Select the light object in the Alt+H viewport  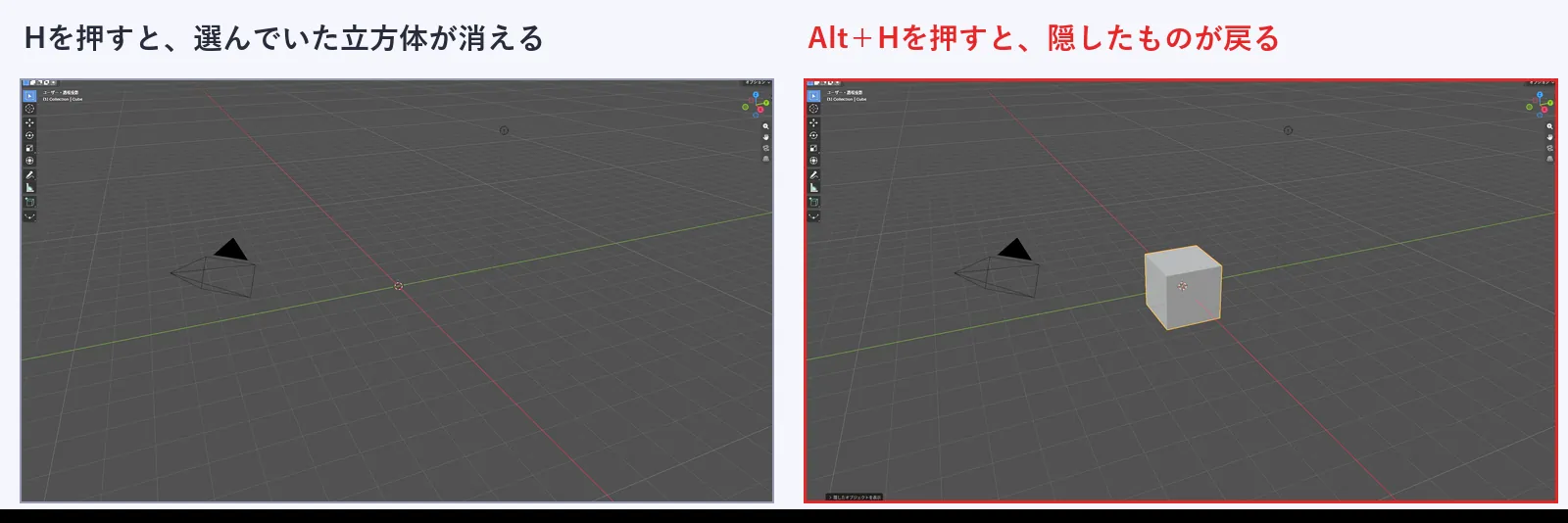pyautogui.click(x=1289, y=130)
